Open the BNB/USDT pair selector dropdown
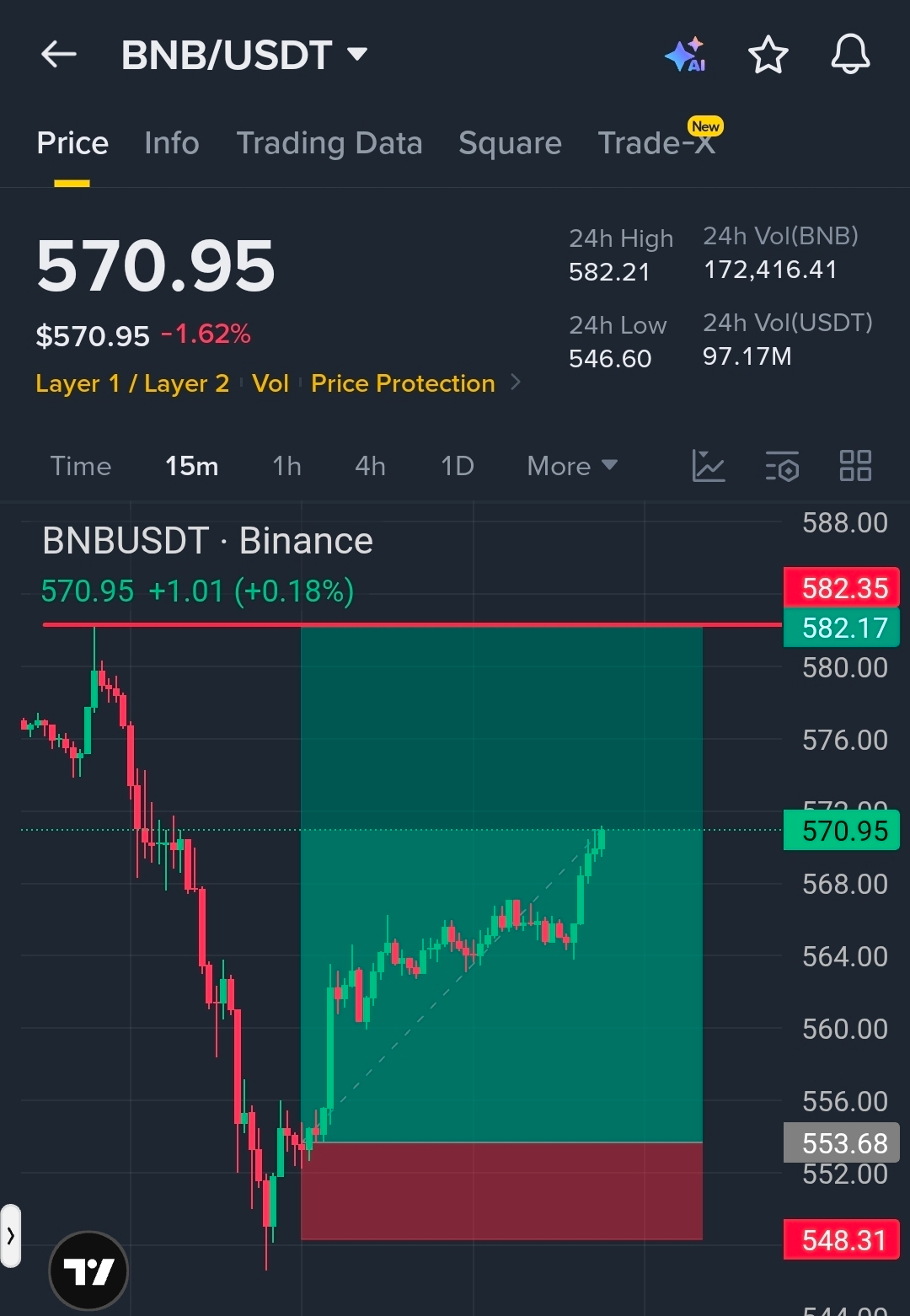910x1316 pixels. [244, 55]
